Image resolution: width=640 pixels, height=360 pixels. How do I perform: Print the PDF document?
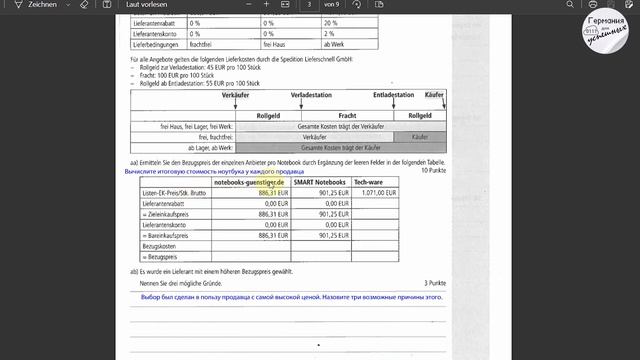pyautogui.click(x=593, y=4)
